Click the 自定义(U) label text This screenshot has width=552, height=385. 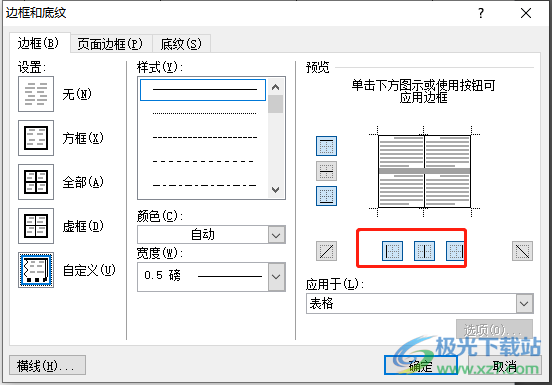(89, 270)
